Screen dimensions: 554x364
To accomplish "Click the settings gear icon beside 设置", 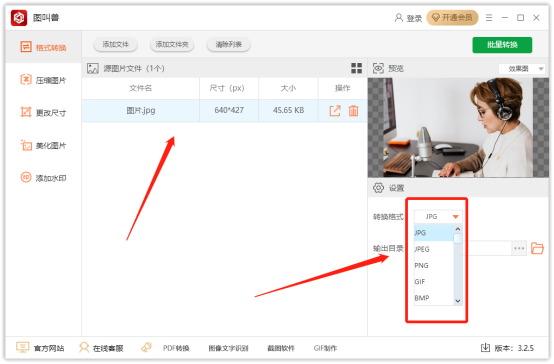I will pyautogui.click(x=378, y=188).
